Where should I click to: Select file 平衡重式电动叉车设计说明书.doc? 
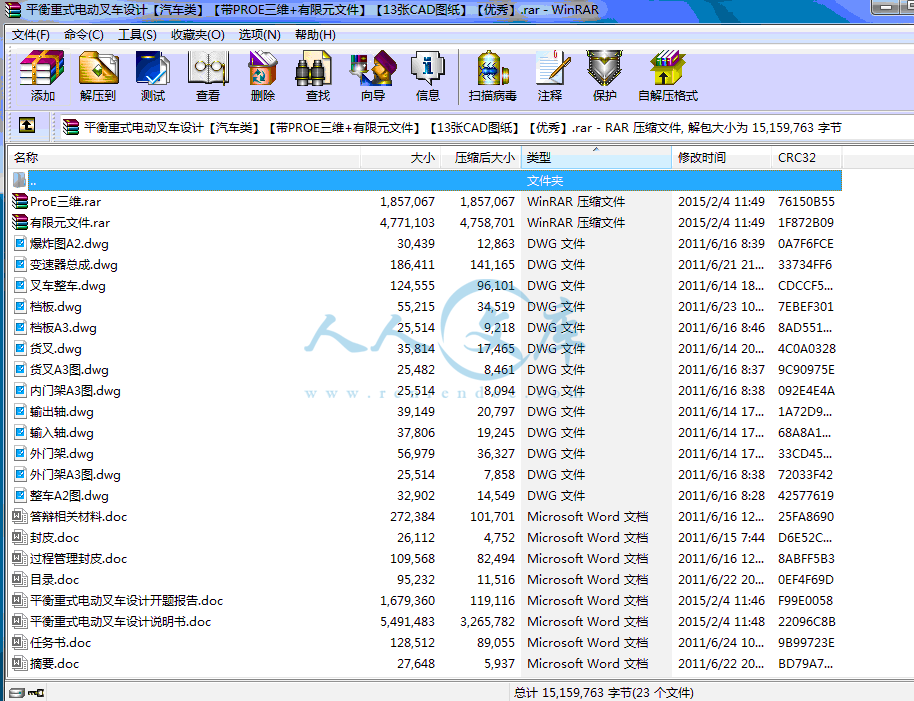120,621
